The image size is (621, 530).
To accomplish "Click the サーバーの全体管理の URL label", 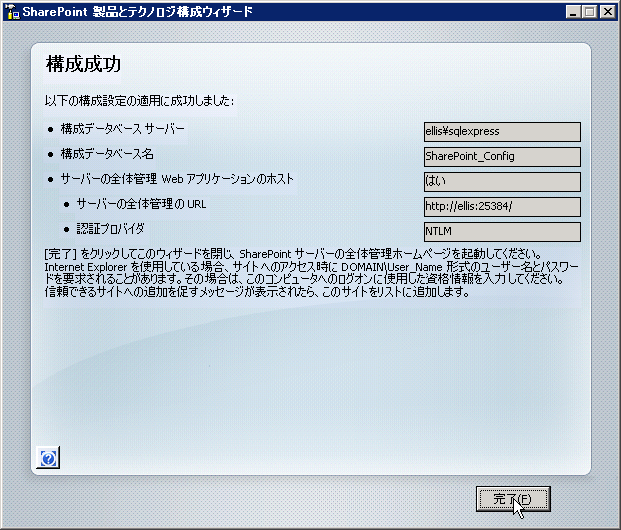I will click(x=141, y=204).
